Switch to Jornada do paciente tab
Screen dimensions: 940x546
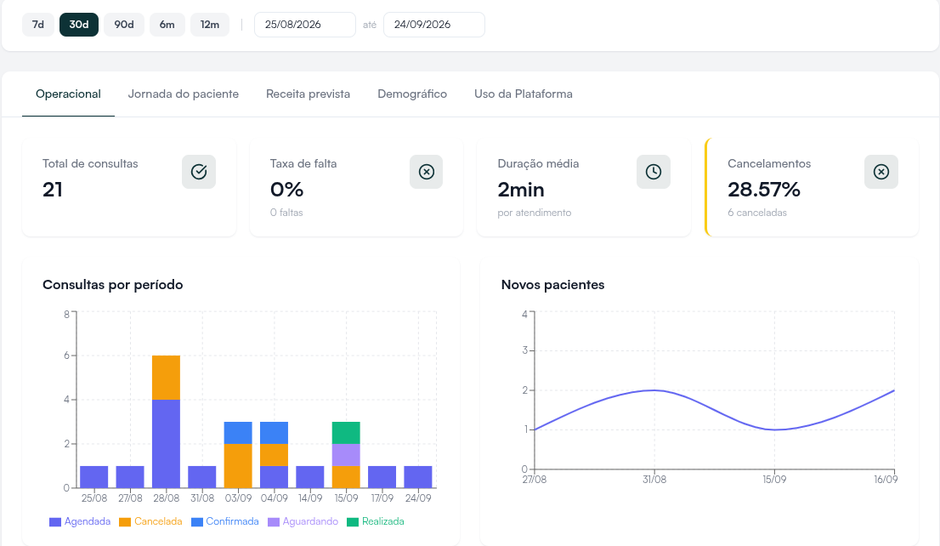point(183,94)
